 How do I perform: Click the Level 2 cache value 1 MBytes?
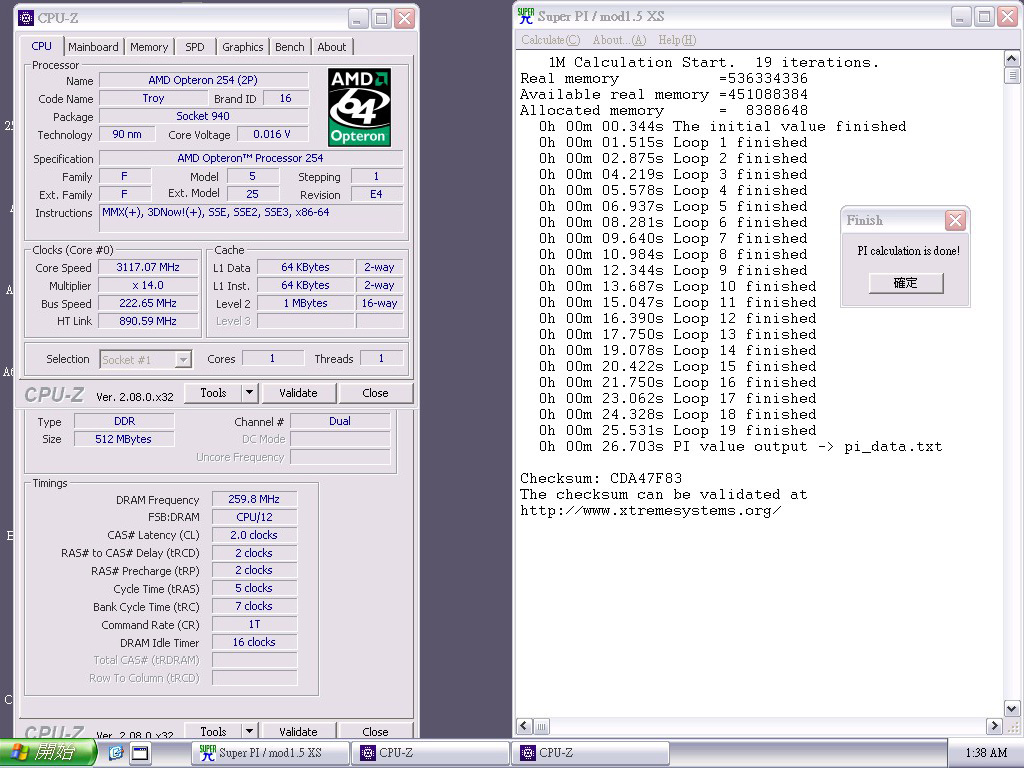click(306, 303)
